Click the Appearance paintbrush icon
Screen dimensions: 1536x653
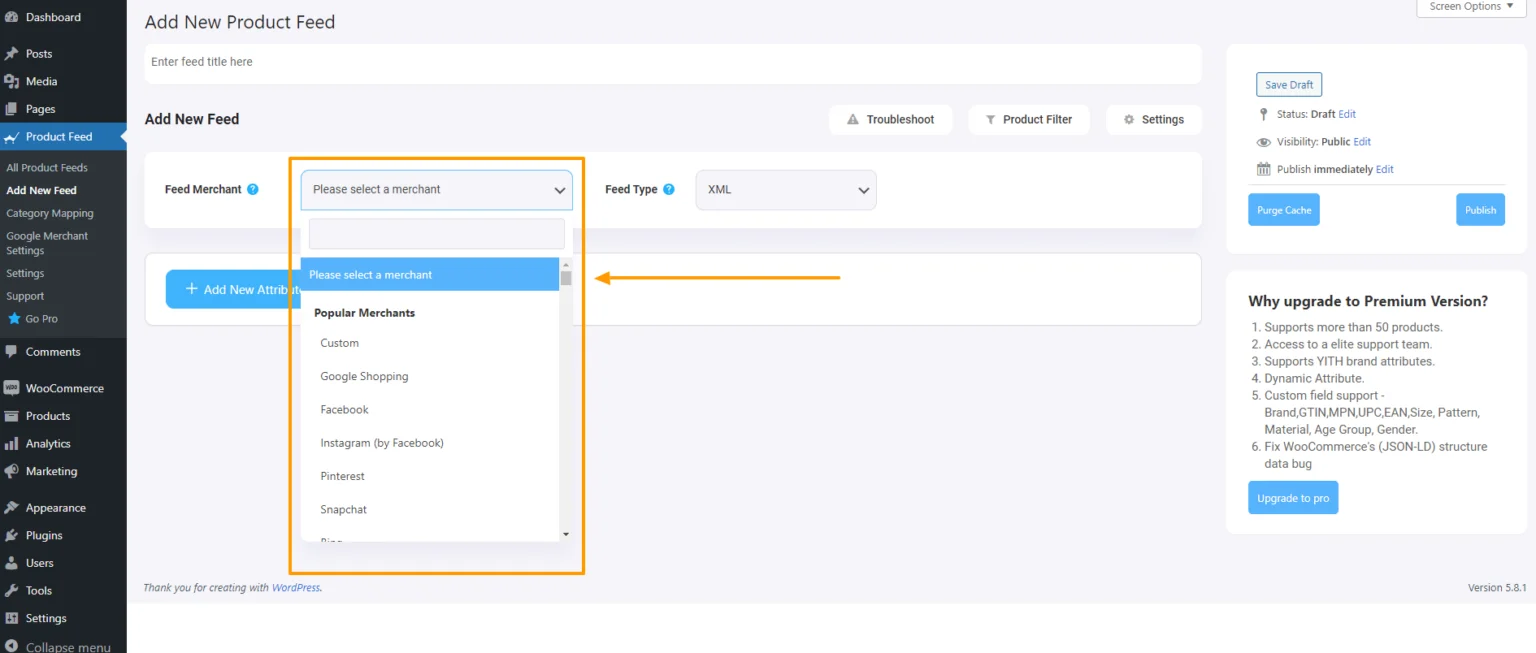(12, 508)
